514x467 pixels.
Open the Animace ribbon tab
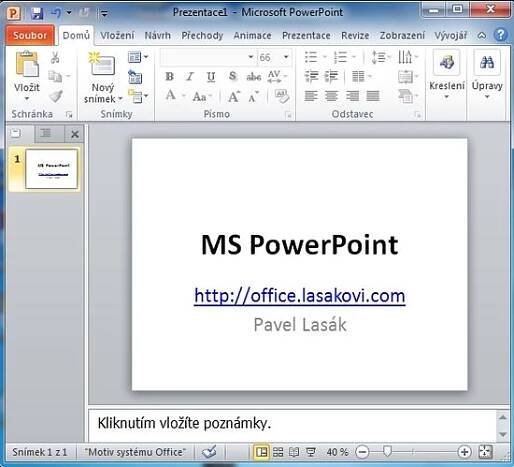[252, 35]
